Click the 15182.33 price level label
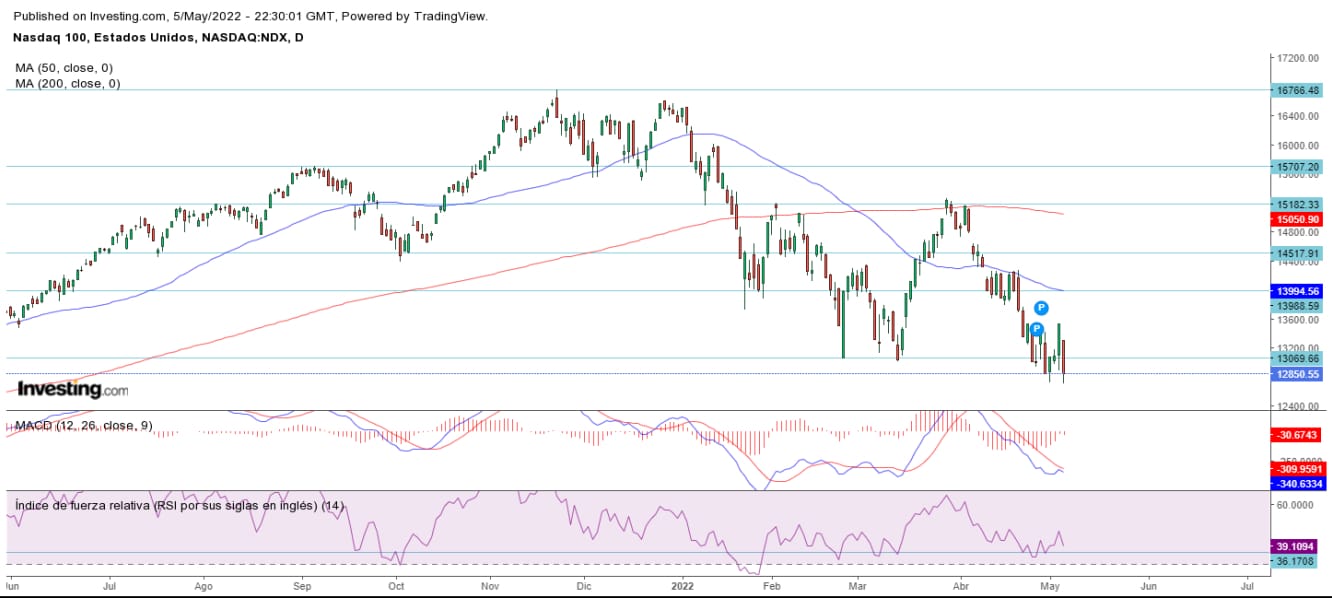Screen dimensions: 1332x598 1298,204
